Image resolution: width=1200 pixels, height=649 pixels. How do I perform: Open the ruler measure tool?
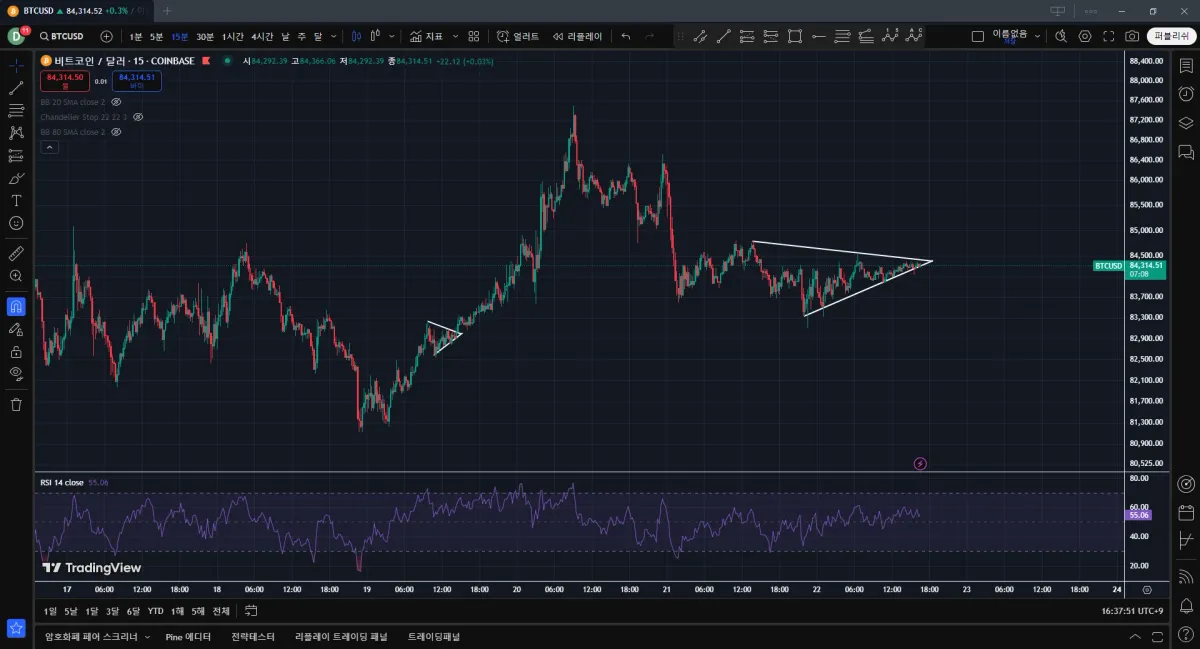tap(16, 253)
